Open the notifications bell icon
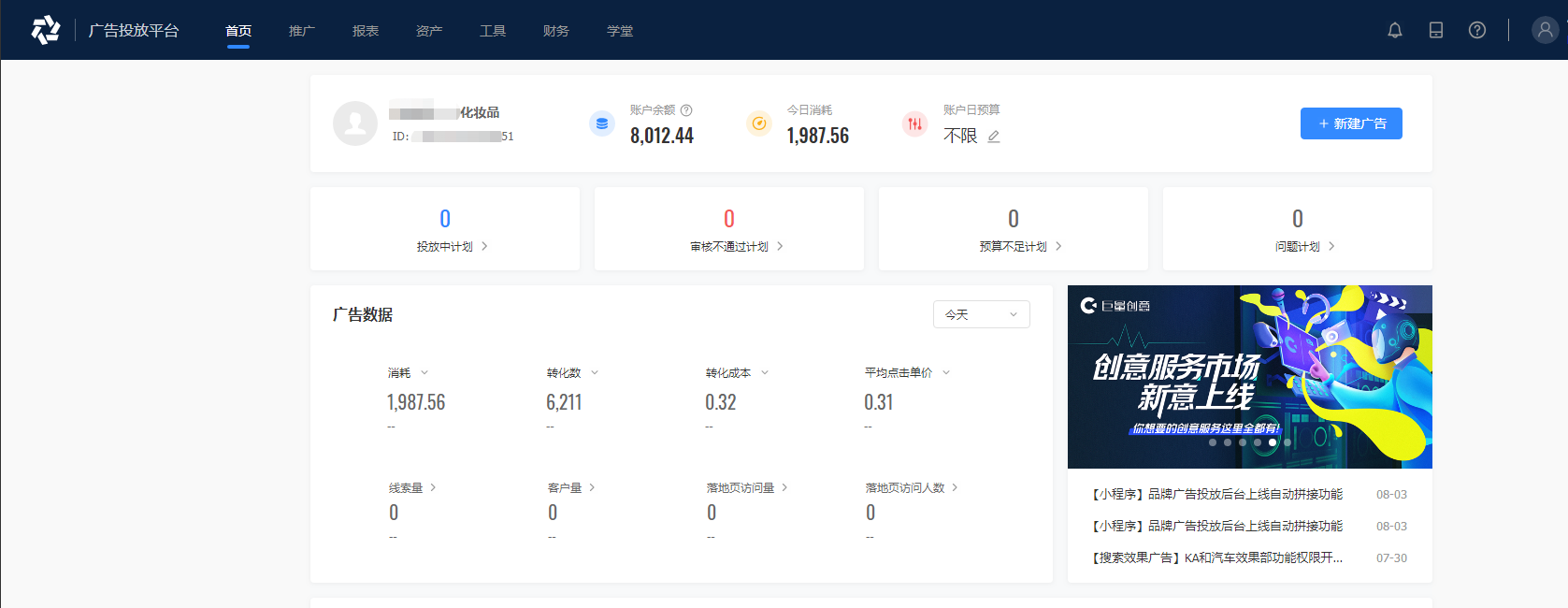The width and height of the screenshot is (1568, 608). [1395, 30]
